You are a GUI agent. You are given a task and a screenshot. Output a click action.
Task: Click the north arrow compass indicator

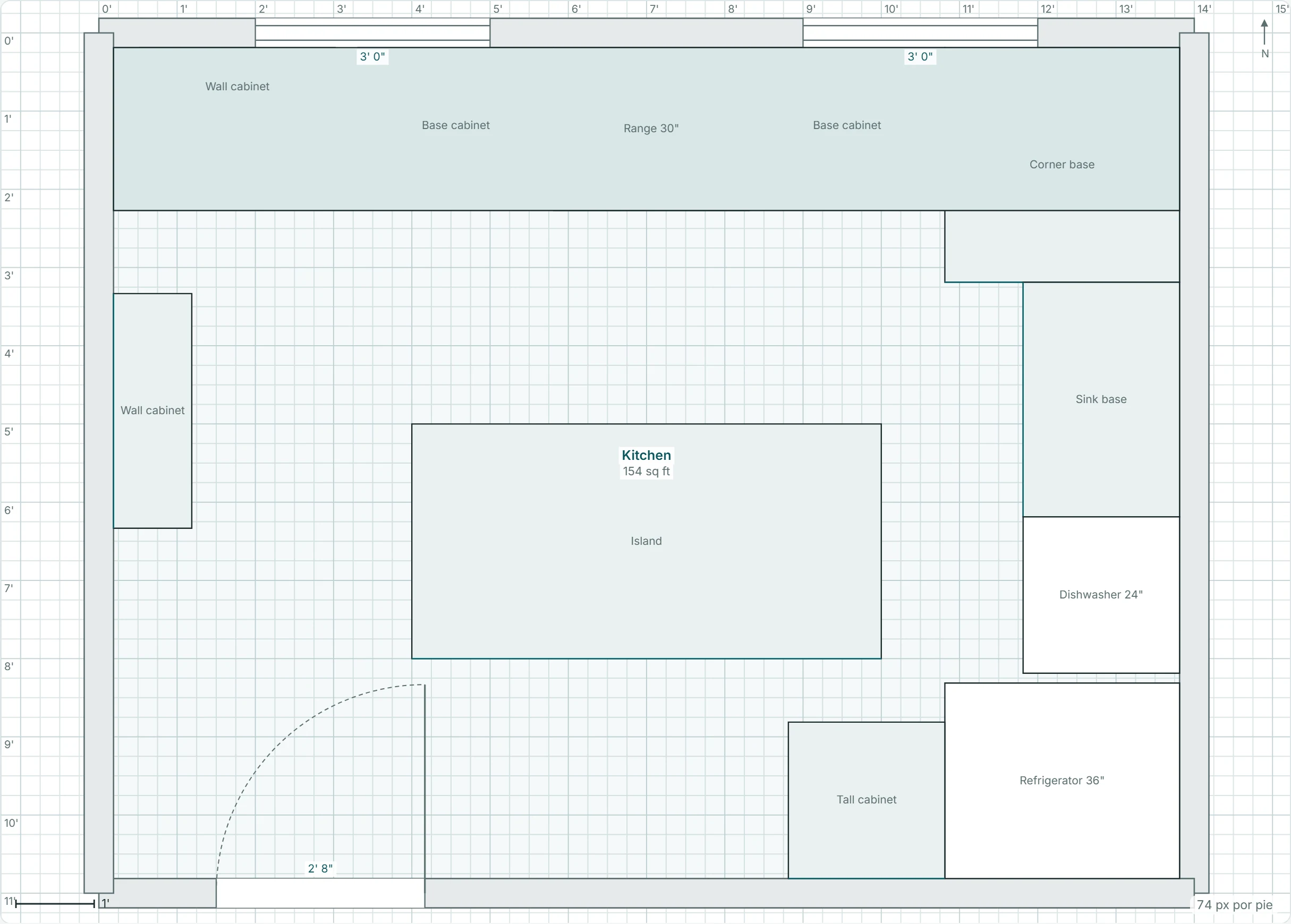(x=1264, y=39)
